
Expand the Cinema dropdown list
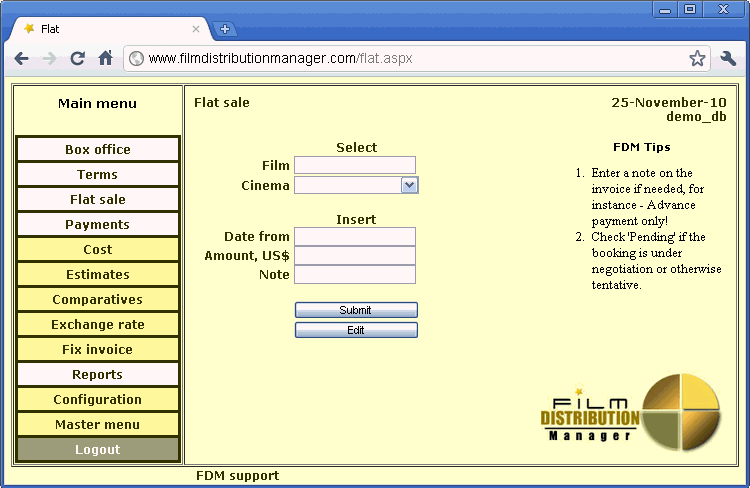tap(409, 185)
